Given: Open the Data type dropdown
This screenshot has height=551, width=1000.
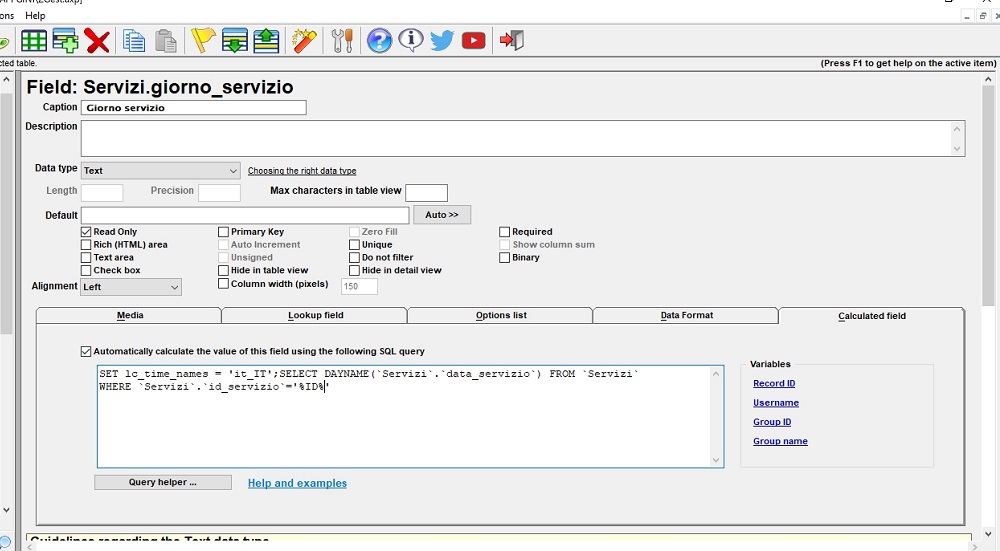Looking at the screenshot, I should pos(161,171).
